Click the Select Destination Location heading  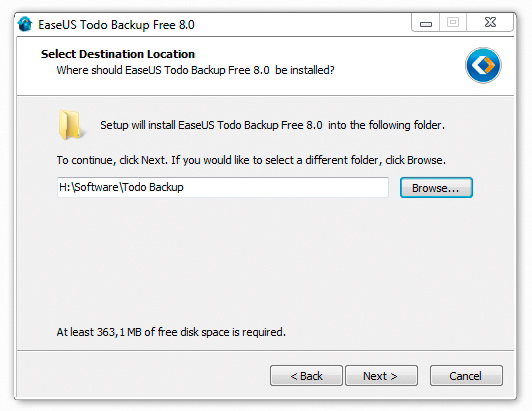tap(118, 54)
